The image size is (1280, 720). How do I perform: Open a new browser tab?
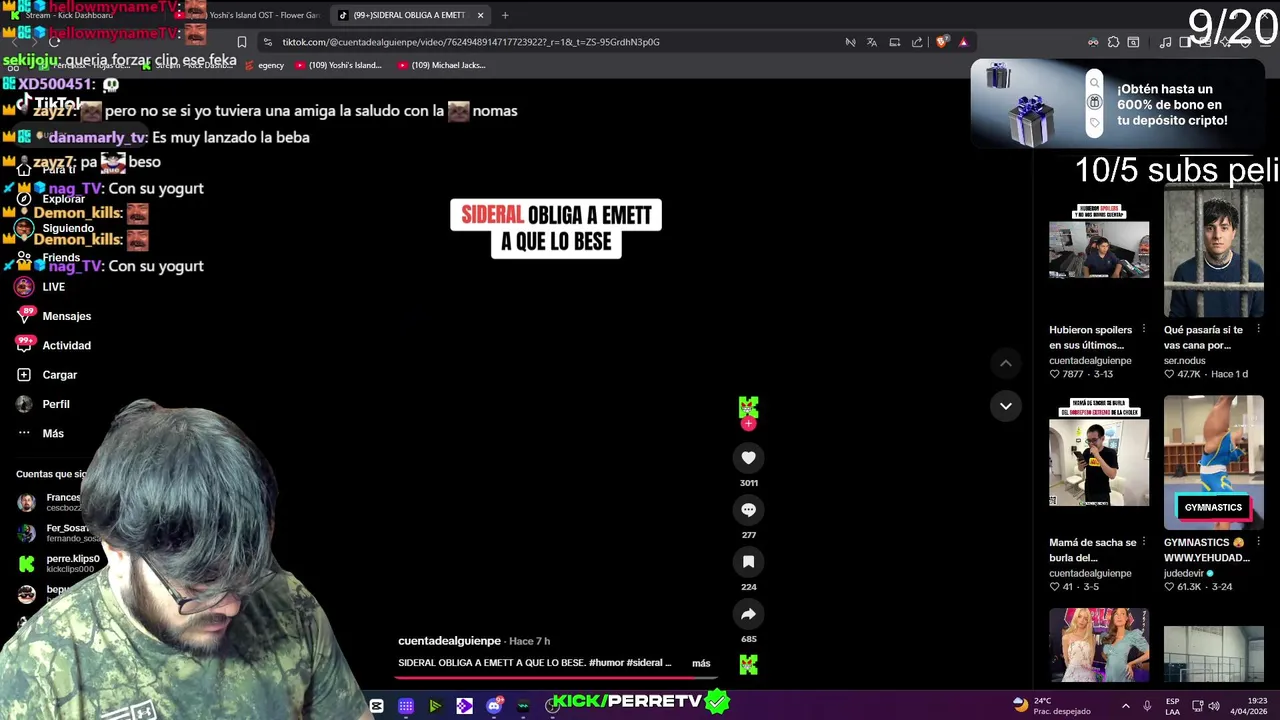[505, 15]
